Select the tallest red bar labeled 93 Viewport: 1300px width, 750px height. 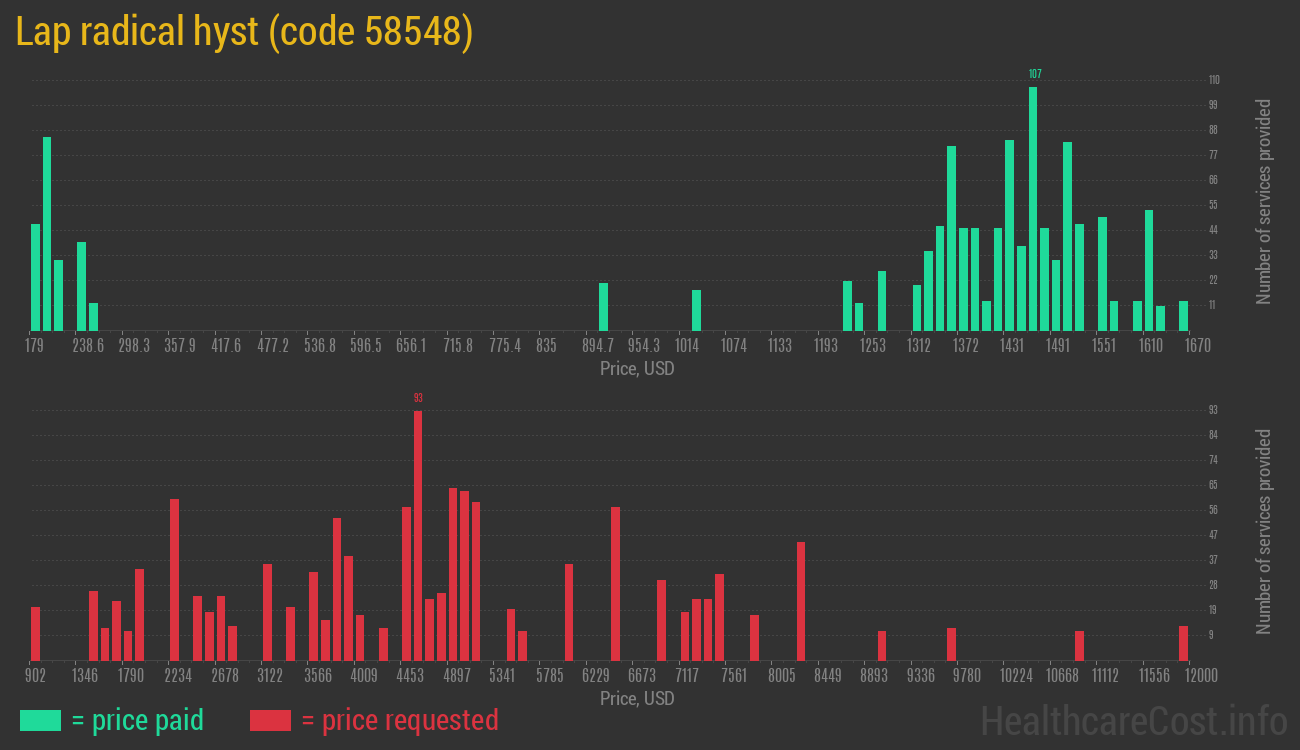tap(418, 535)
